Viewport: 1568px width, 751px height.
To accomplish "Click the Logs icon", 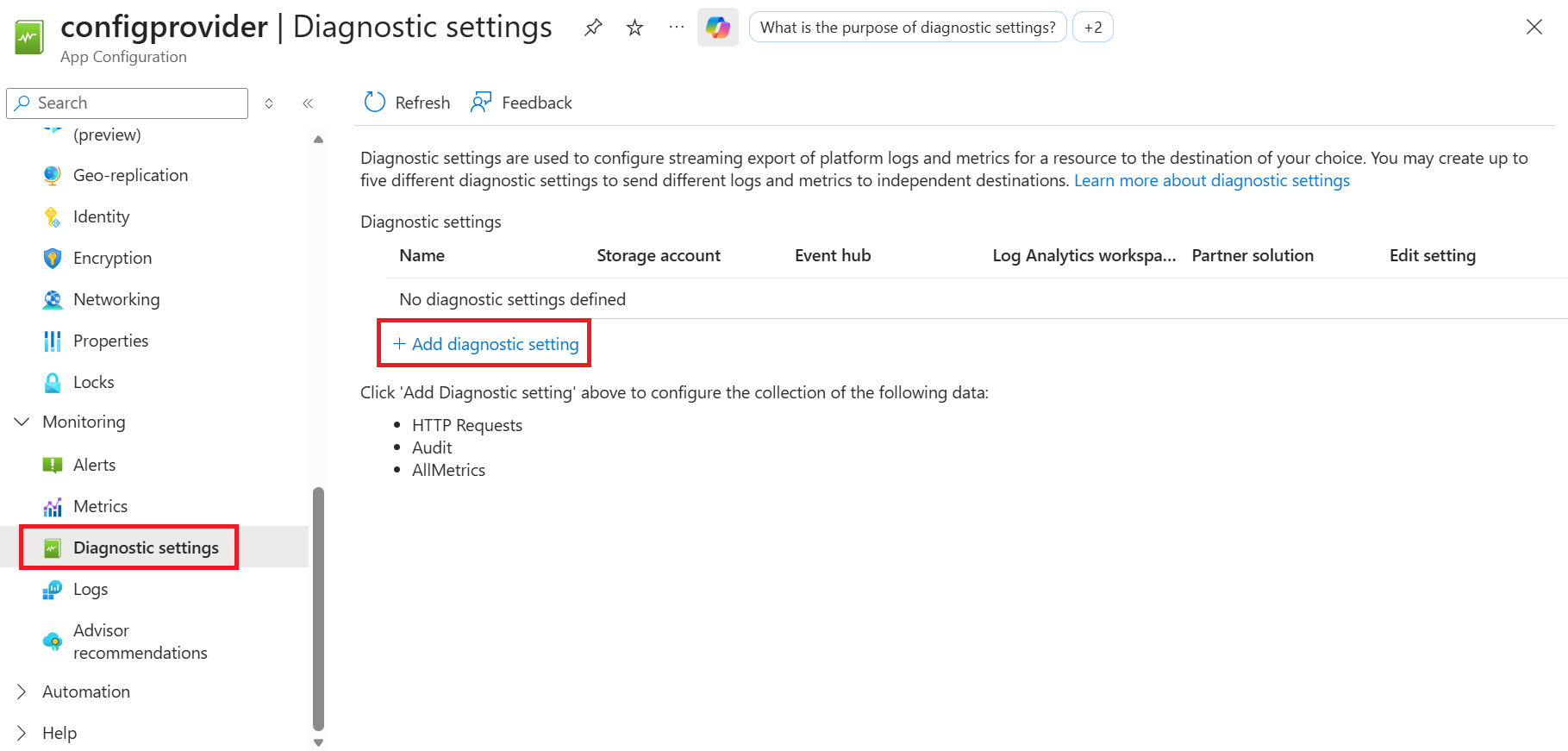I will pyautogui.click(x=53, y=589).
